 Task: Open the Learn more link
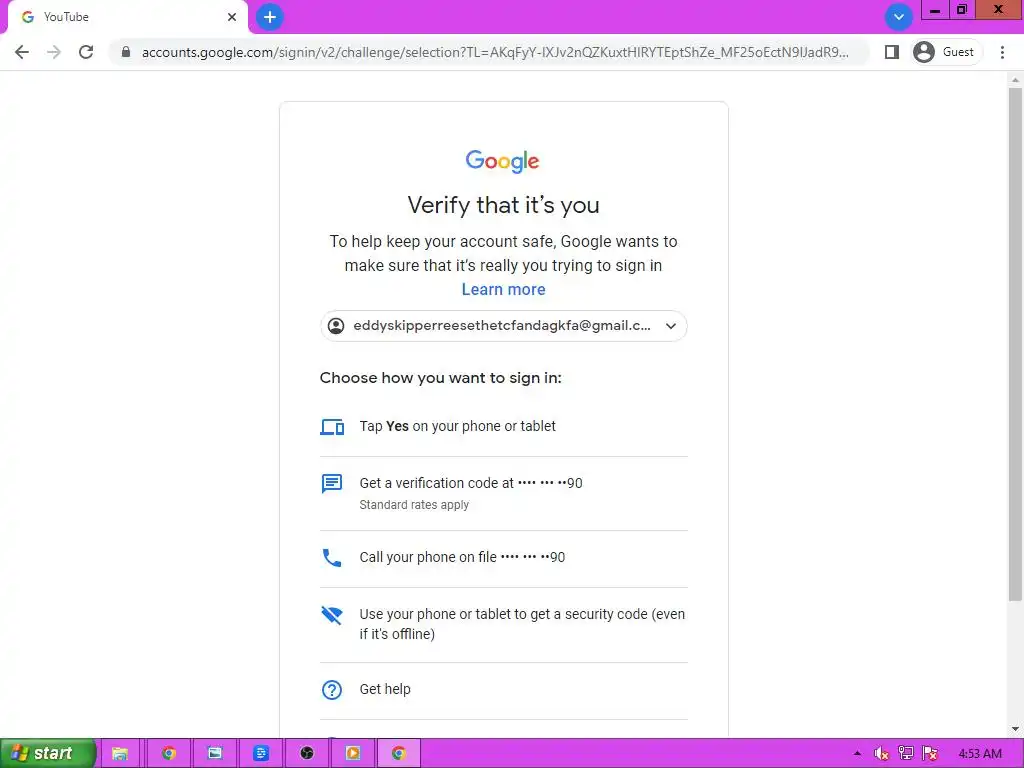coord(503,289)
